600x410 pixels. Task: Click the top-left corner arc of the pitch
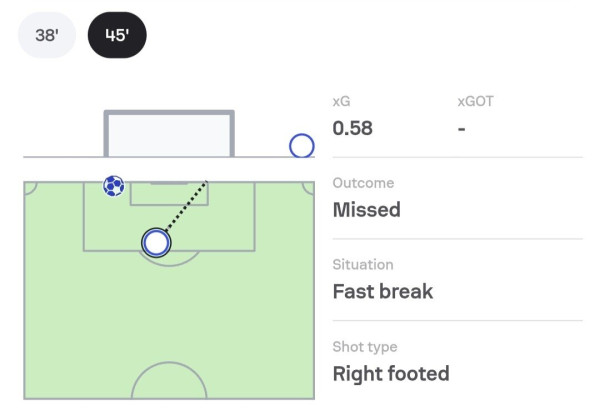pyautogui.click(x=31, y=189)
